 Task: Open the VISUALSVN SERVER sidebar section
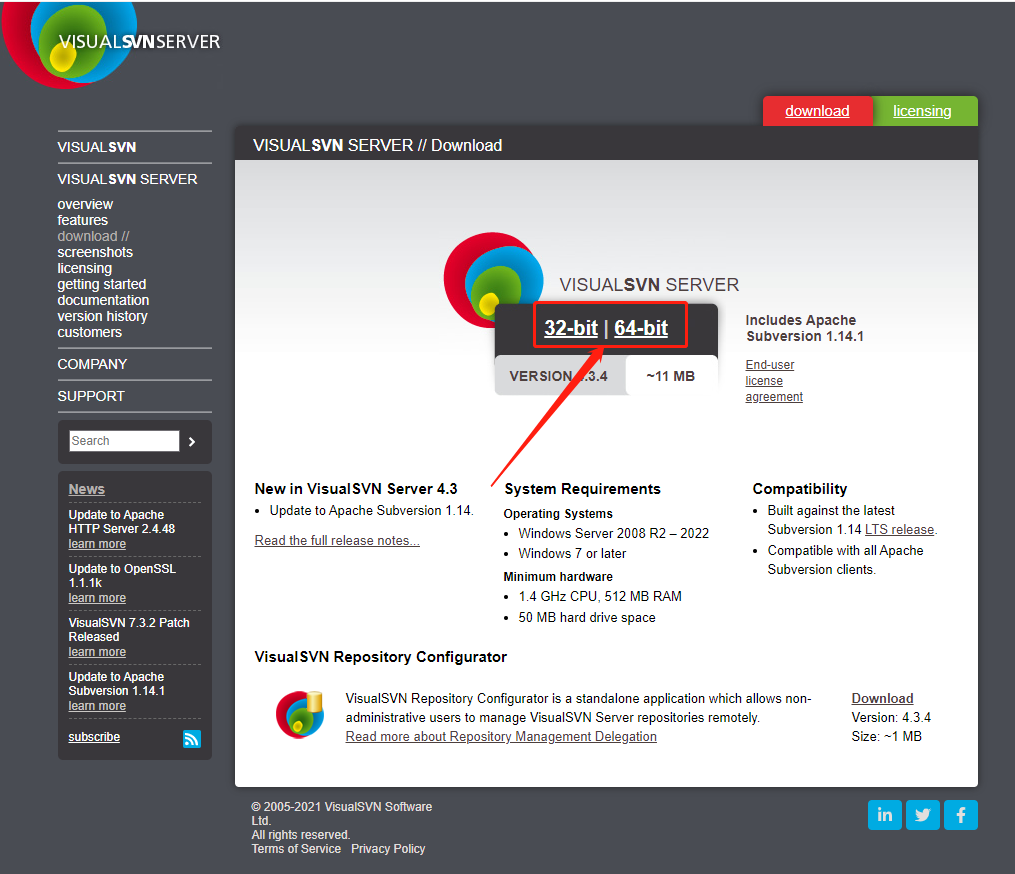pyautogui.click(x=128, y=179)
